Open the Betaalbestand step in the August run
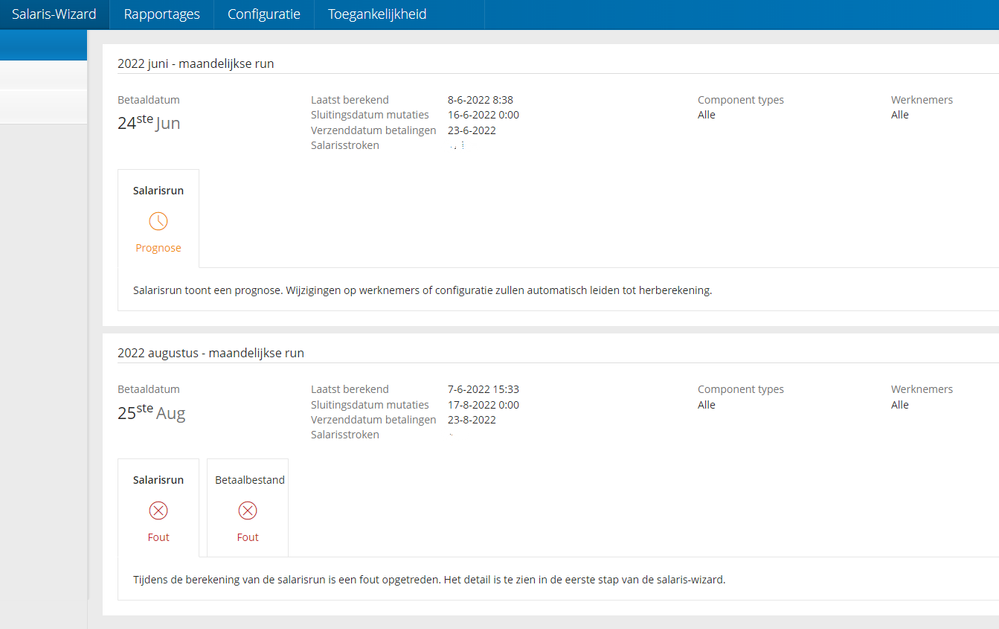The width and height of the screenshot is (999, 629). click(x=248, y=508)
